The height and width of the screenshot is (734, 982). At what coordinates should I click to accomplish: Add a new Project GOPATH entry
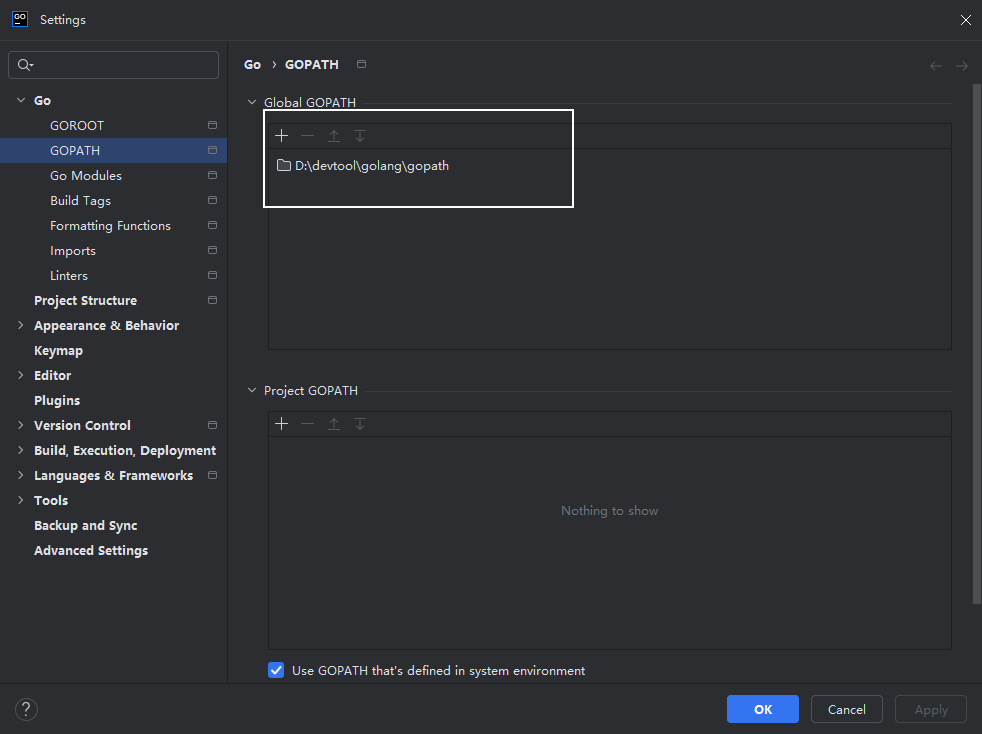click(281, 424)
